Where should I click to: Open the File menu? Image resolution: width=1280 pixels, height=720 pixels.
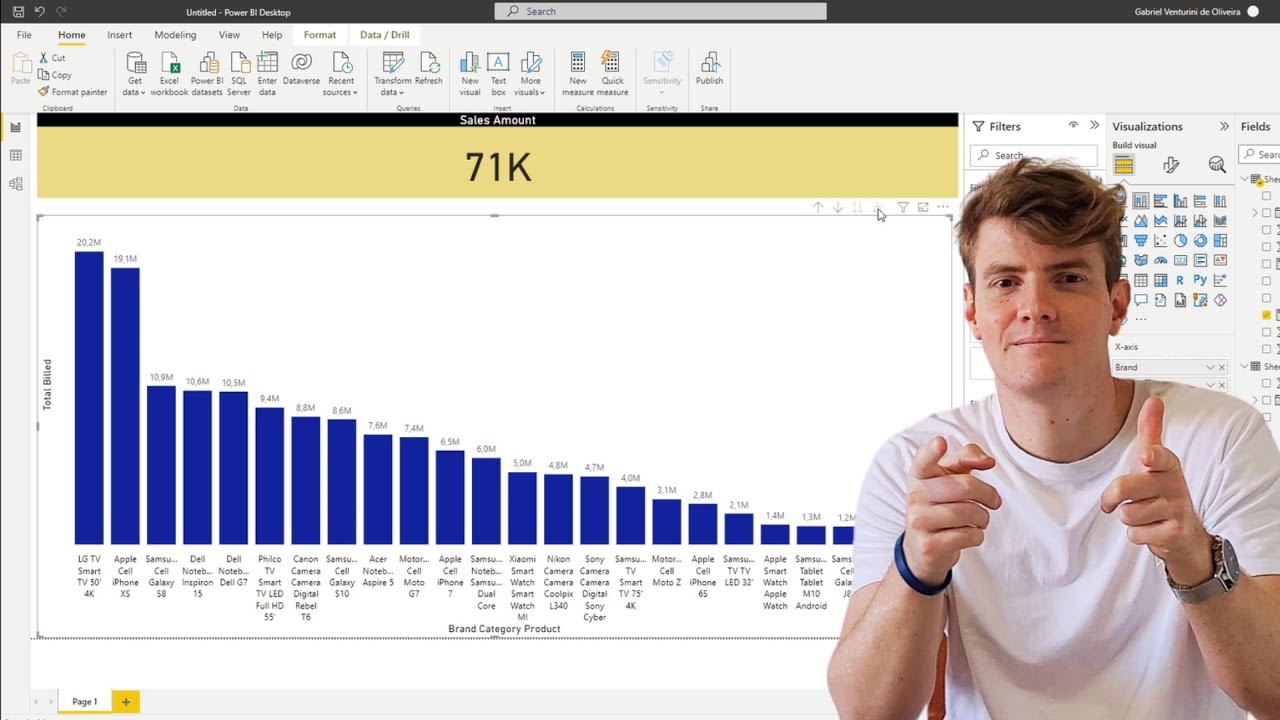pos(24,35)
